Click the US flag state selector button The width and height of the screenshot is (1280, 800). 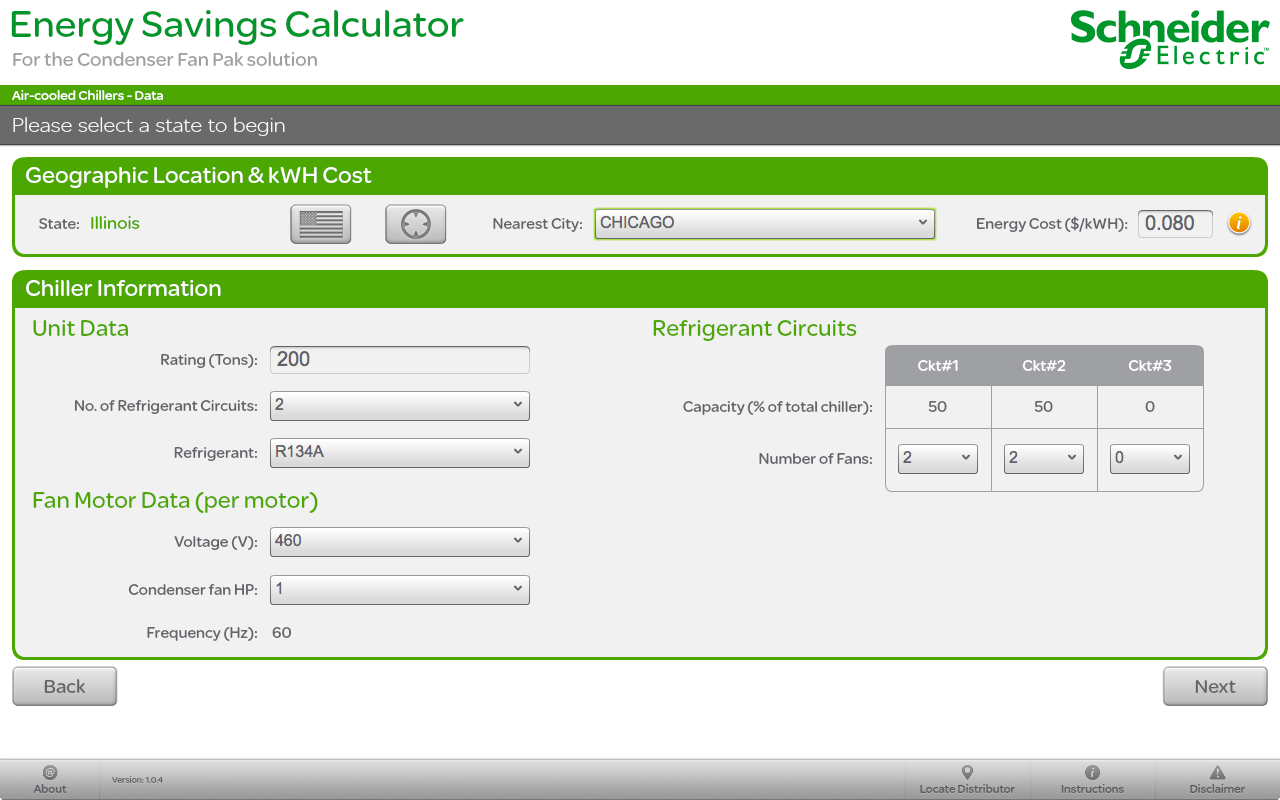[321, 224]
